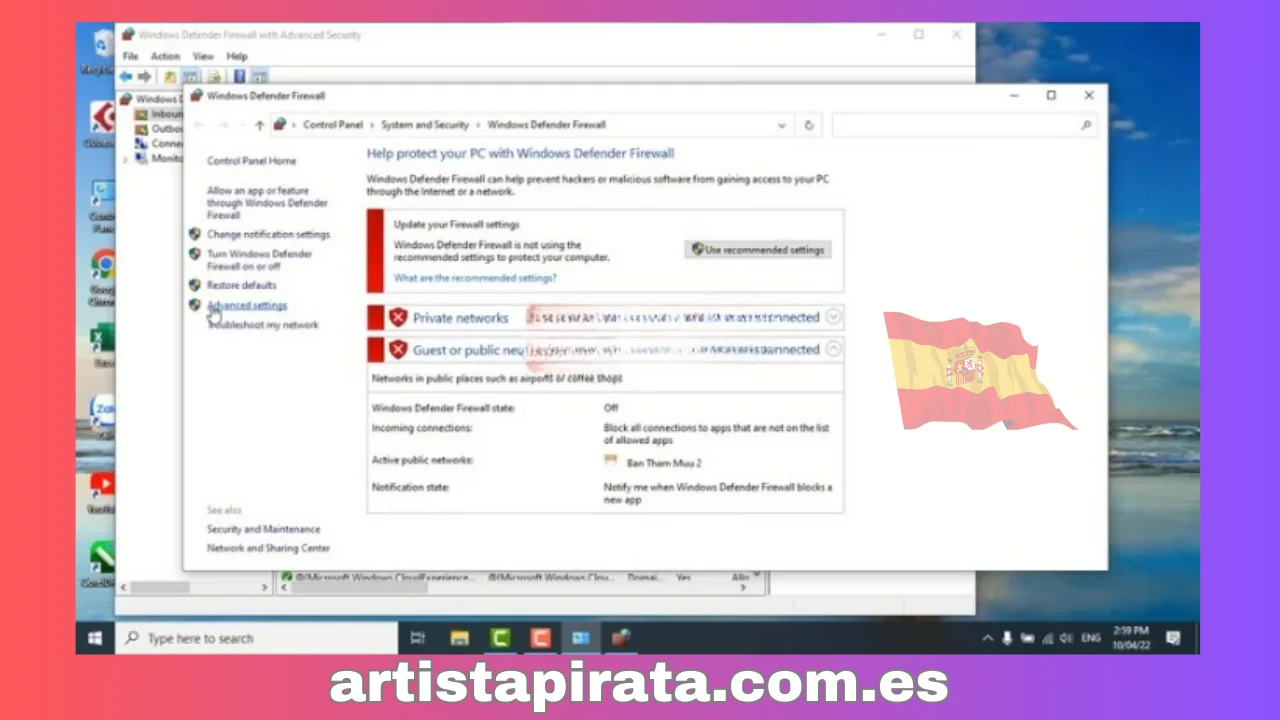Open the View menu in Advanced Security window
Screen dimensions: 1280x720
[203, 57]
